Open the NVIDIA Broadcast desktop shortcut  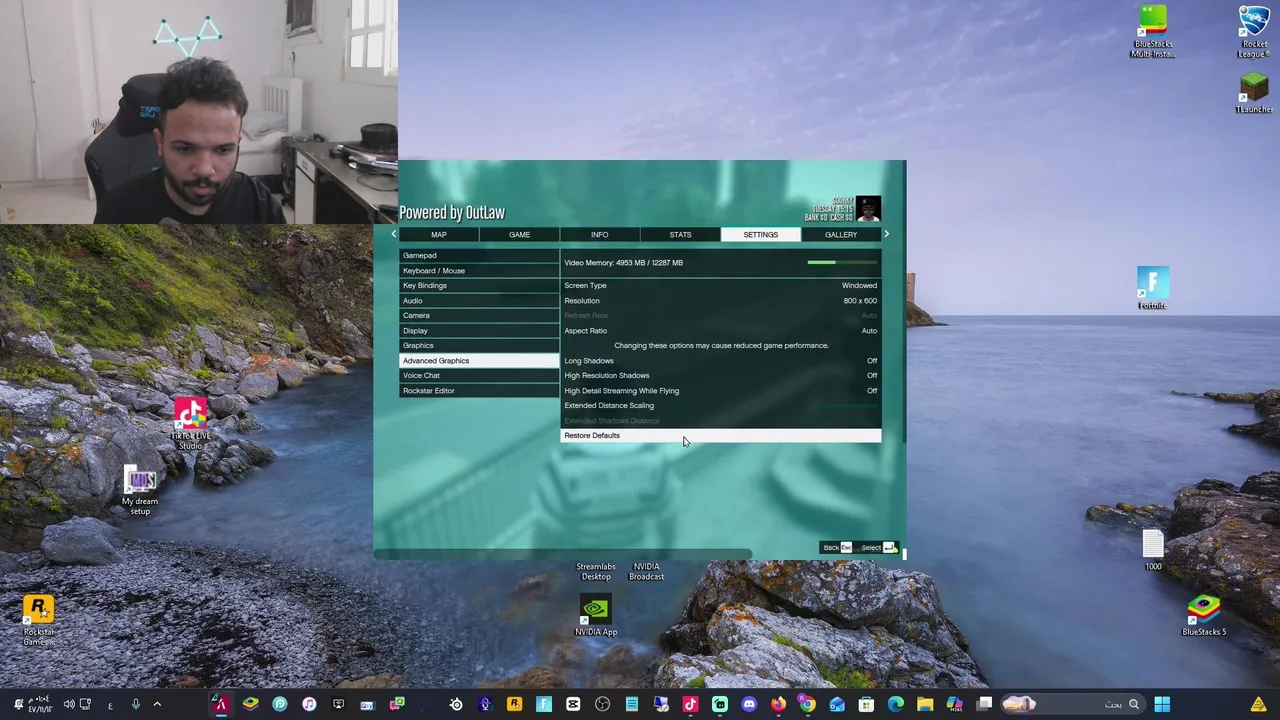[647, 571]
